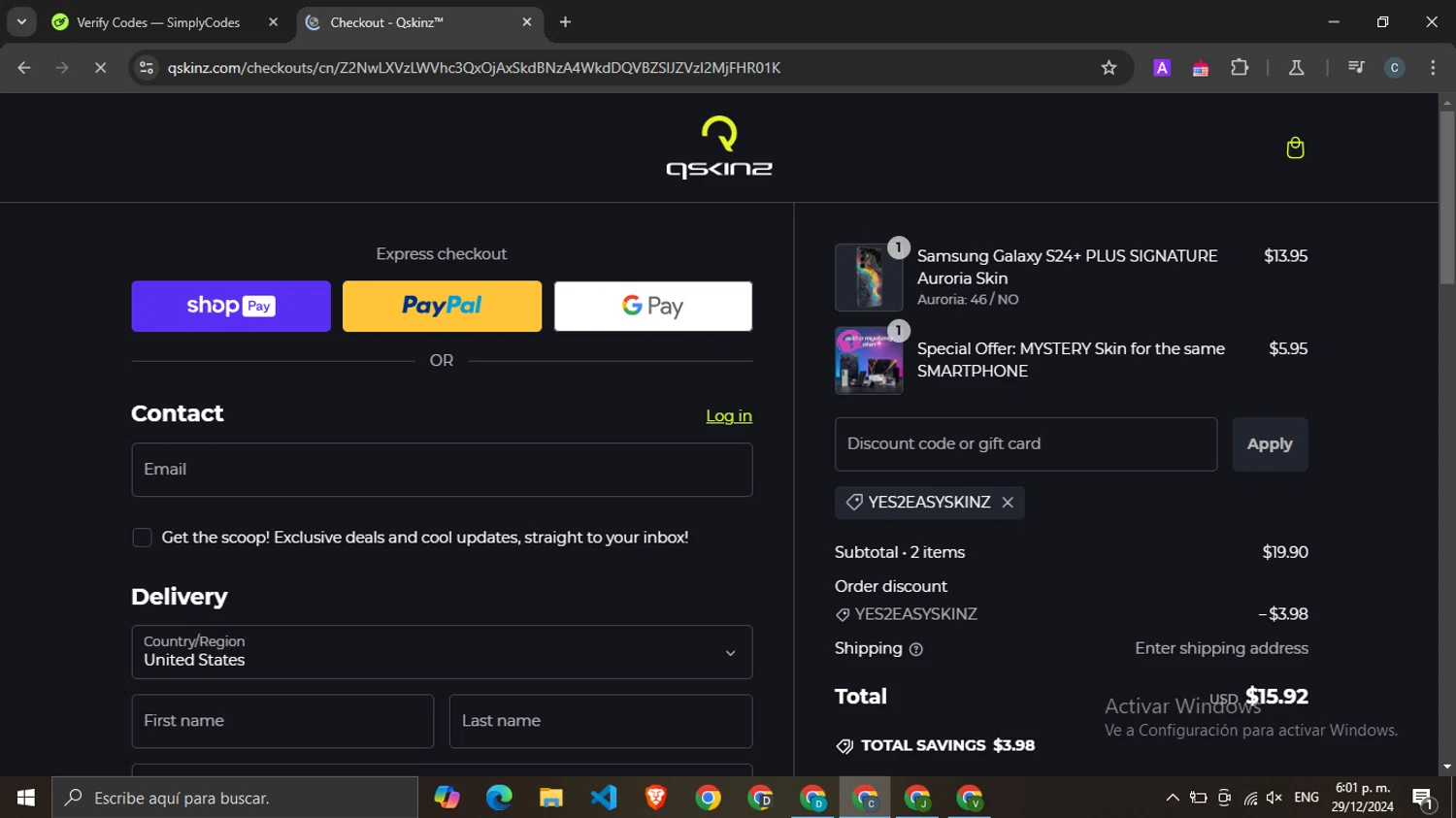Open Visual Studio Code from the taskbar

pyautogui.click(x=604, y=798)
